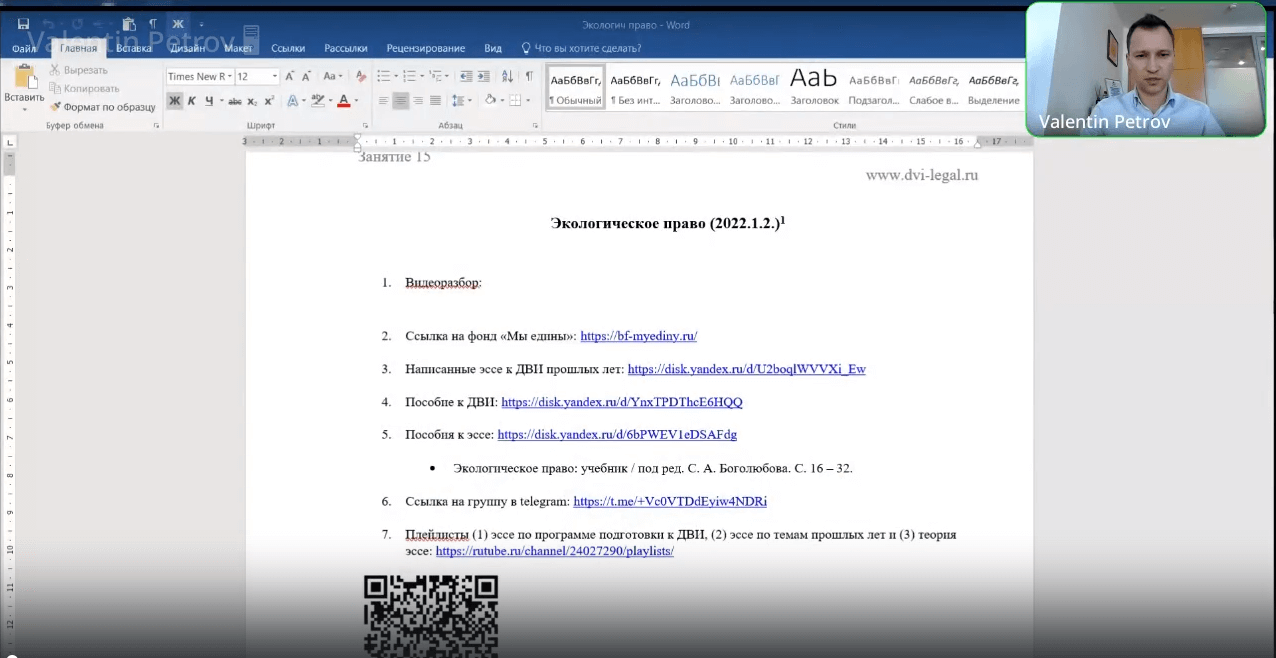Click the subscript x₂ icon
This screenshot has width=1276, height=658.
pos(252,101)
